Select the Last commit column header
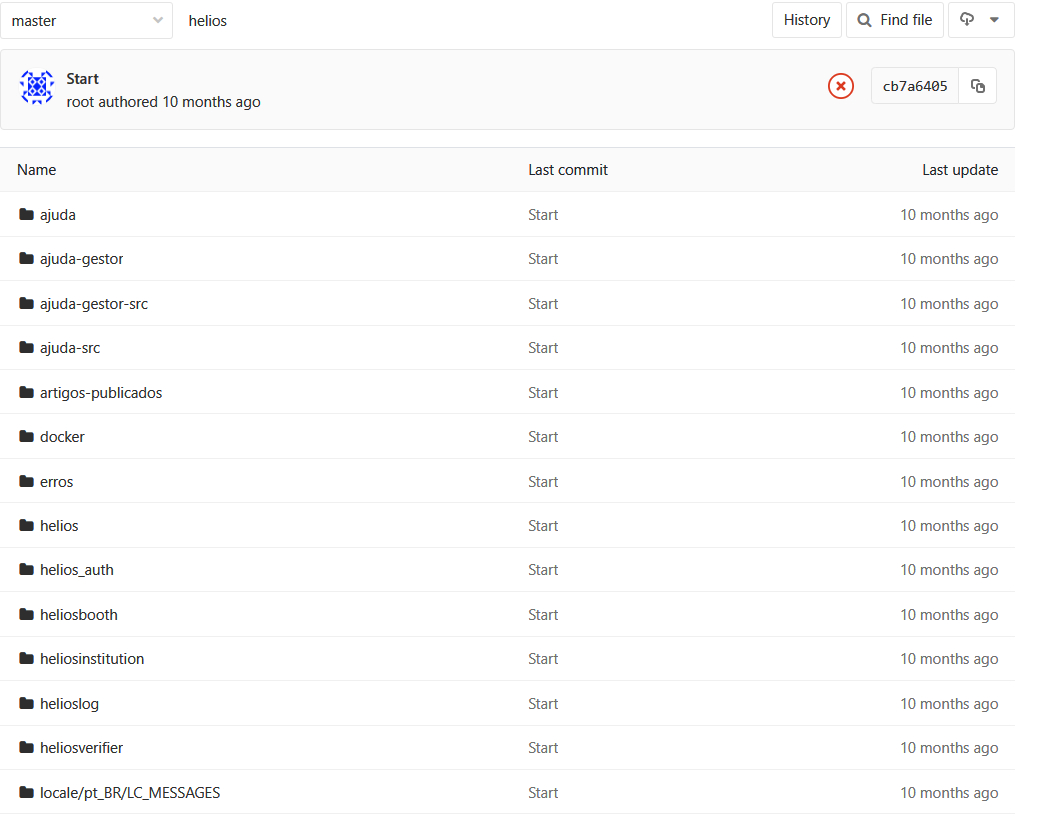The image size is (1053, 829). [x=567, y=170]
